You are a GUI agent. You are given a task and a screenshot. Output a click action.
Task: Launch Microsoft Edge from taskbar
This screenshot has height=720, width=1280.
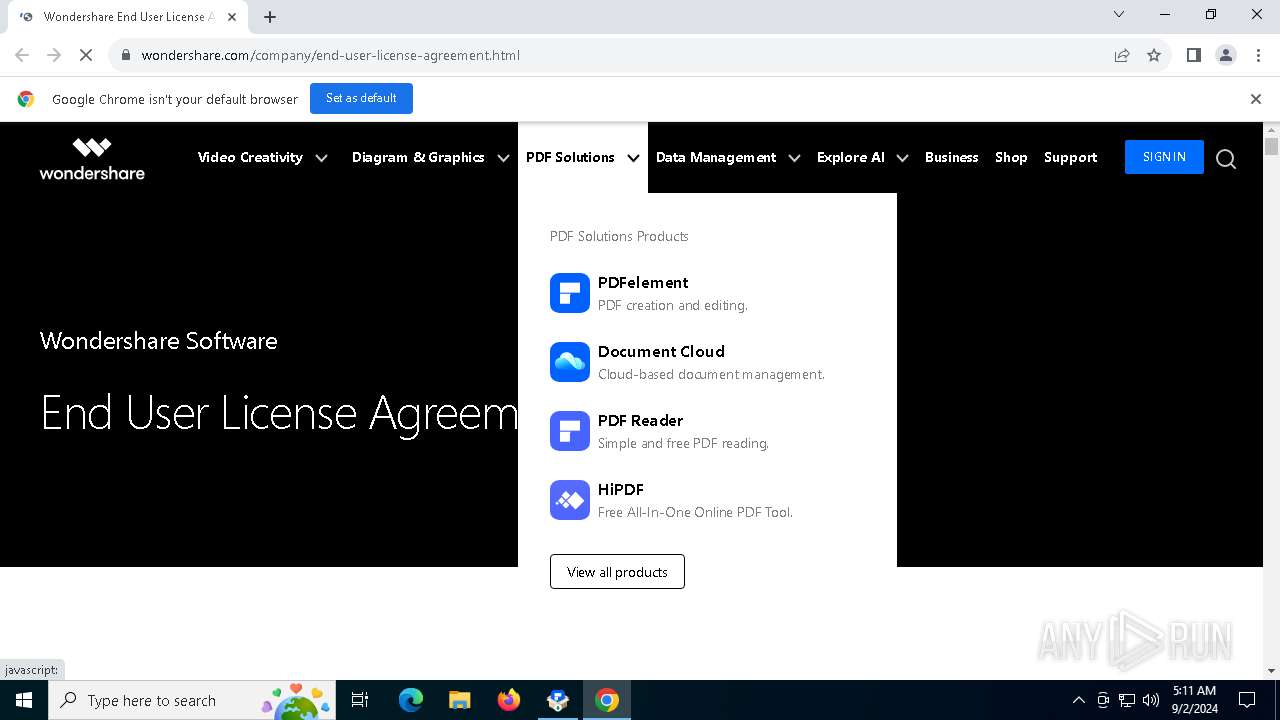click(411, 700)
